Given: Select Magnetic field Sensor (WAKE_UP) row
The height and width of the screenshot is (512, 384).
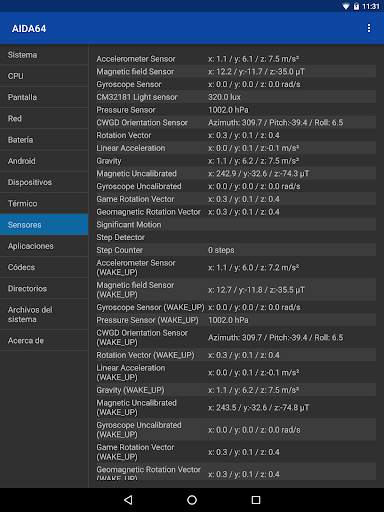Looking at the screenshot, I should [236, 290].
